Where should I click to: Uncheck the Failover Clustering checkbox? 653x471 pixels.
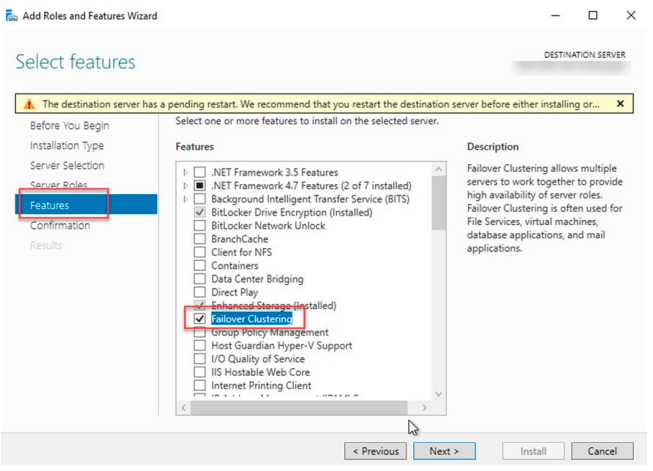coord(200,319)
